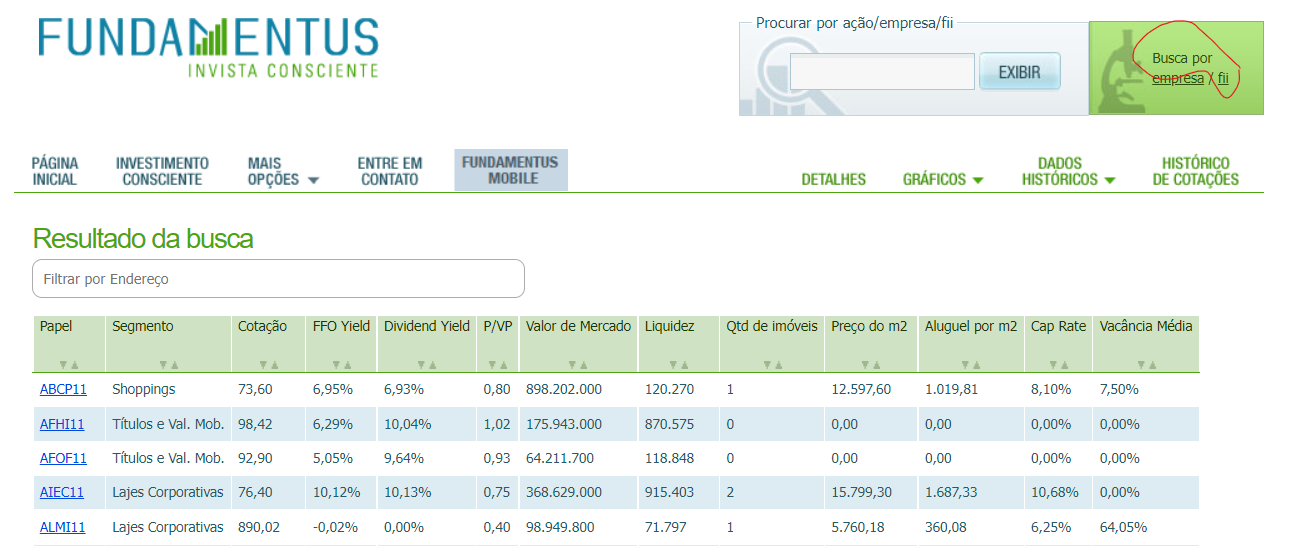
Task: Click the Cap Rate header text
Action: click(x=1058, y=326)
